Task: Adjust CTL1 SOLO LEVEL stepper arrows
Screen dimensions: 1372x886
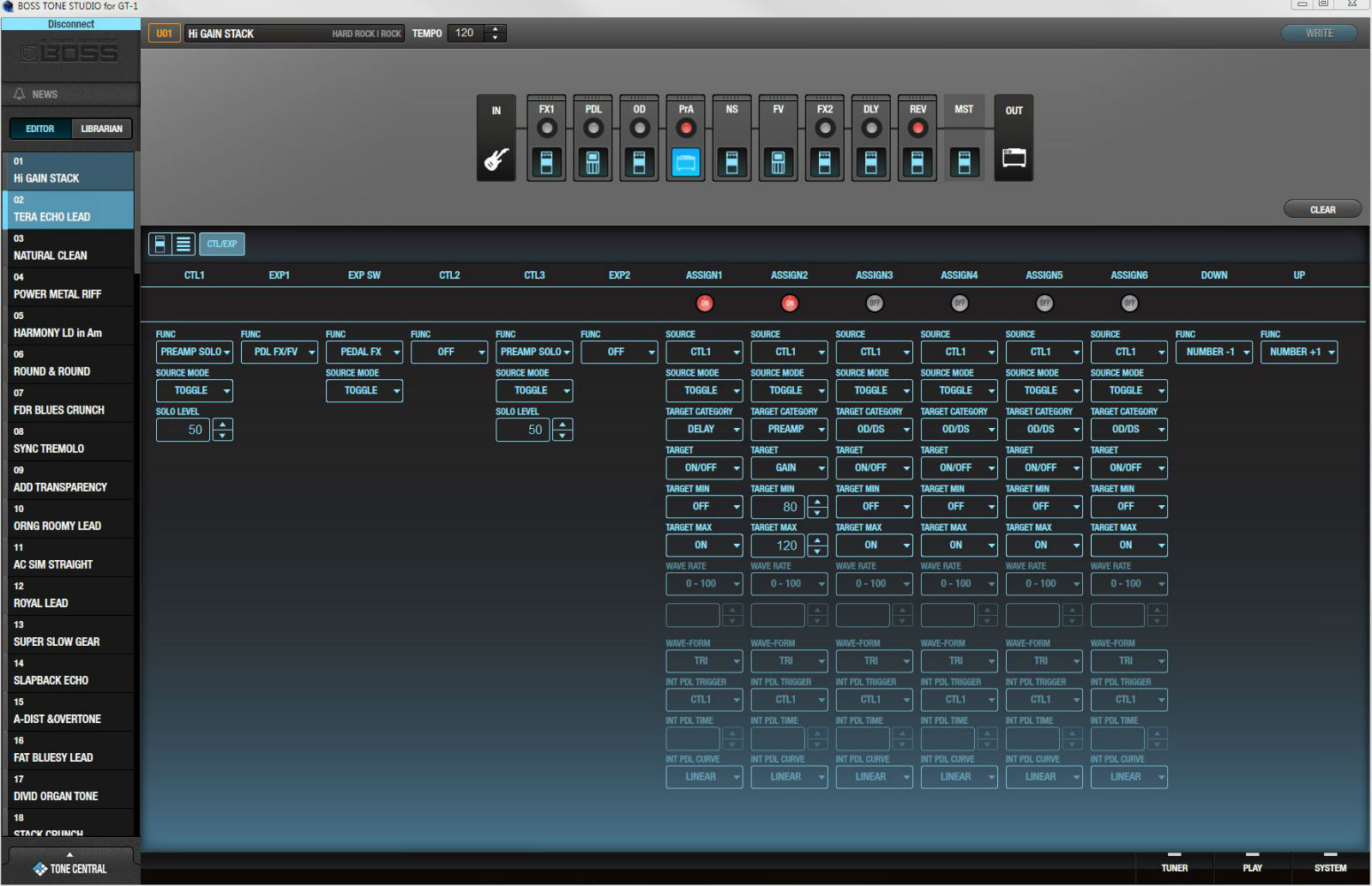Action: coord(222,429)
